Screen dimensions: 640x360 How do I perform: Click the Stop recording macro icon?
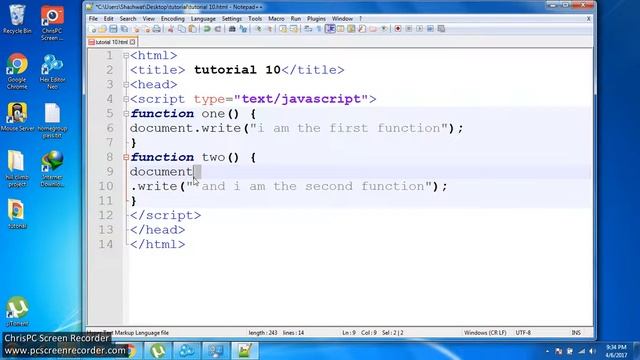click(x=409, y=29)
